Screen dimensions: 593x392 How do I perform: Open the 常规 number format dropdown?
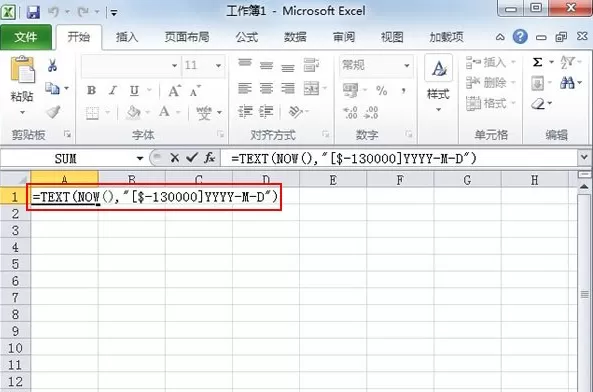pyautogui.click(x=407, y=66)
